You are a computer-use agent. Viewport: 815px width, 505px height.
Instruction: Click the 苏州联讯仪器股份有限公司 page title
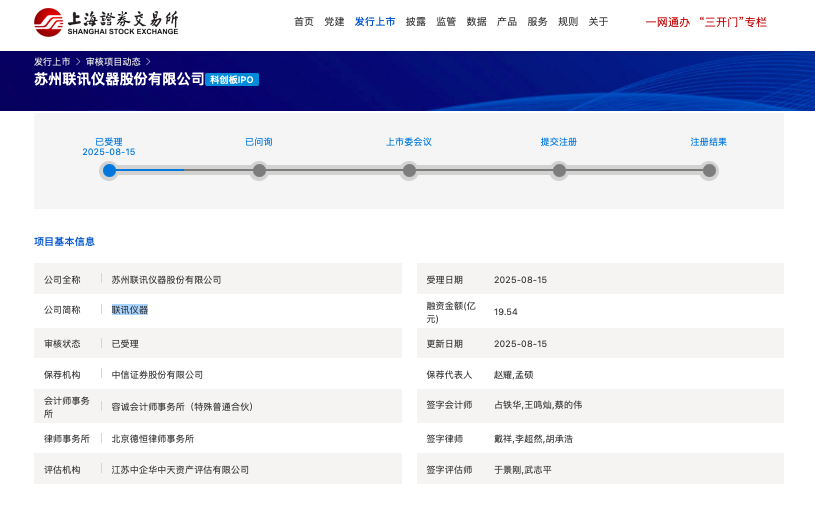tap(119, 79)
